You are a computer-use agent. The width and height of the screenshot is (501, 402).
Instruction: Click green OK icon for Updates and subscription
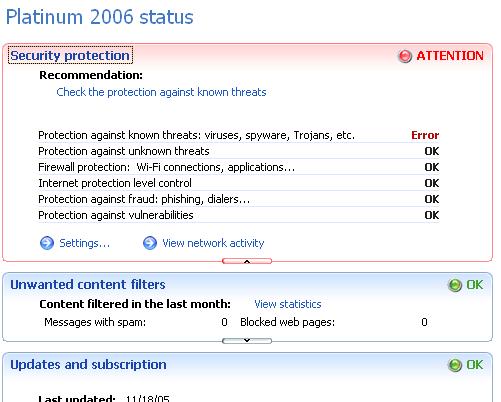455,365
